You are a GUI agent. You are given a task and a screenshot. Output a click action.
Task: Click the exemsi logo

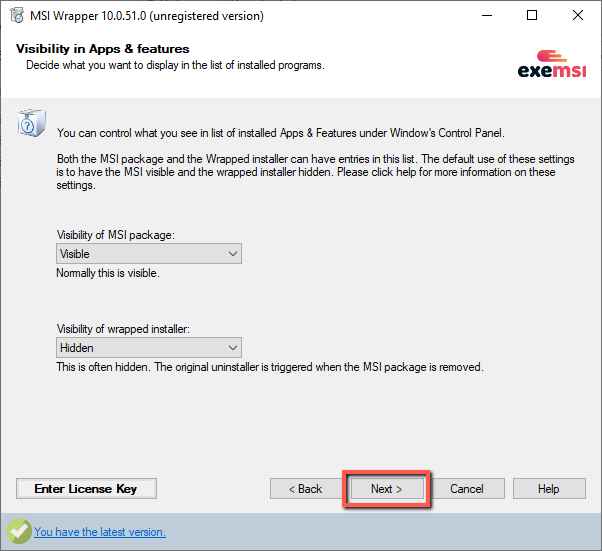(x=552, y=64)
